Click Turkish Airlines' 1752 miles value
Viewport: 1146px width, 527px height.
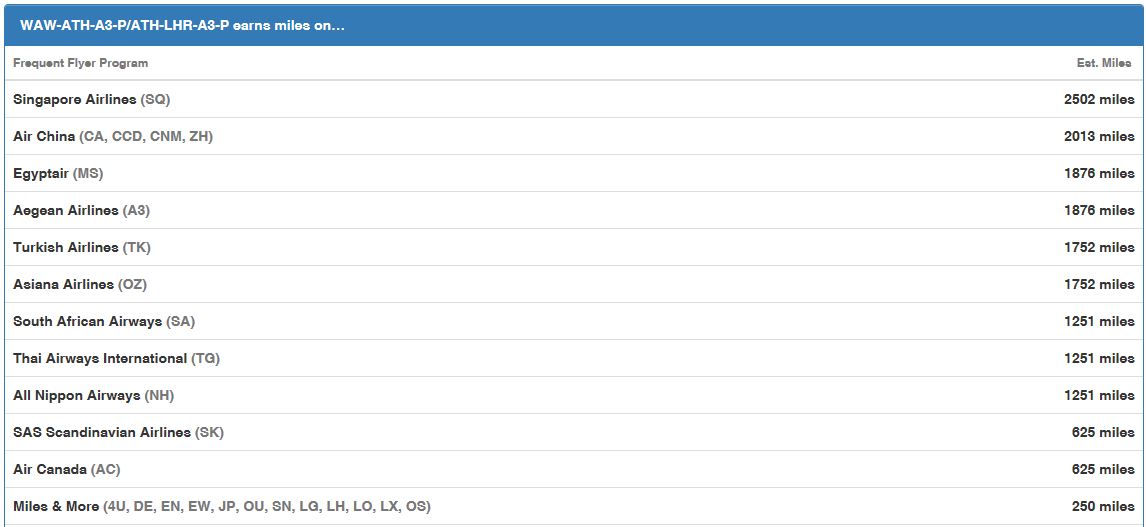click(x=1099, y=247)
